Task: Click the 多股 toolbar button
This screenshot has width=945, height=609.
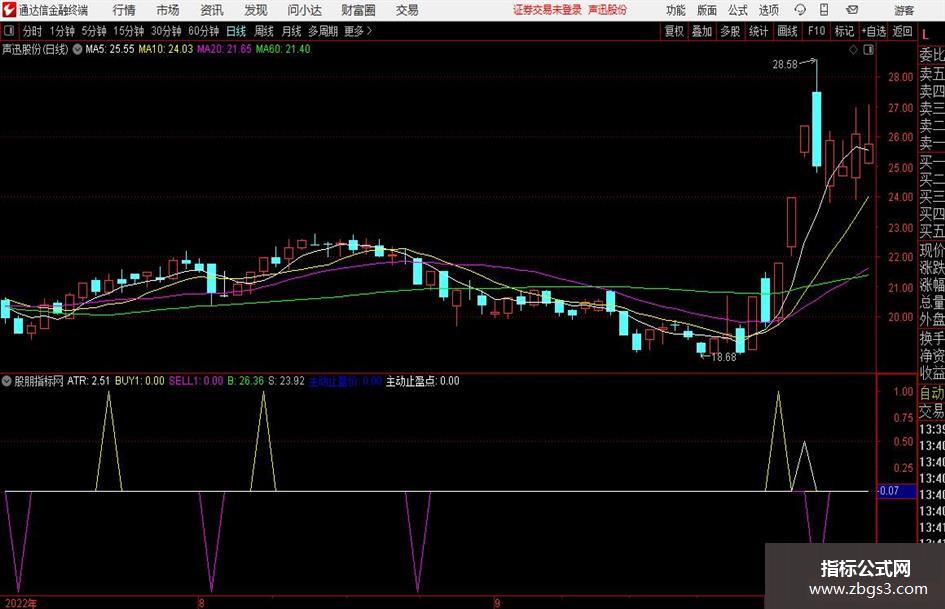Action: coord(730,31)
